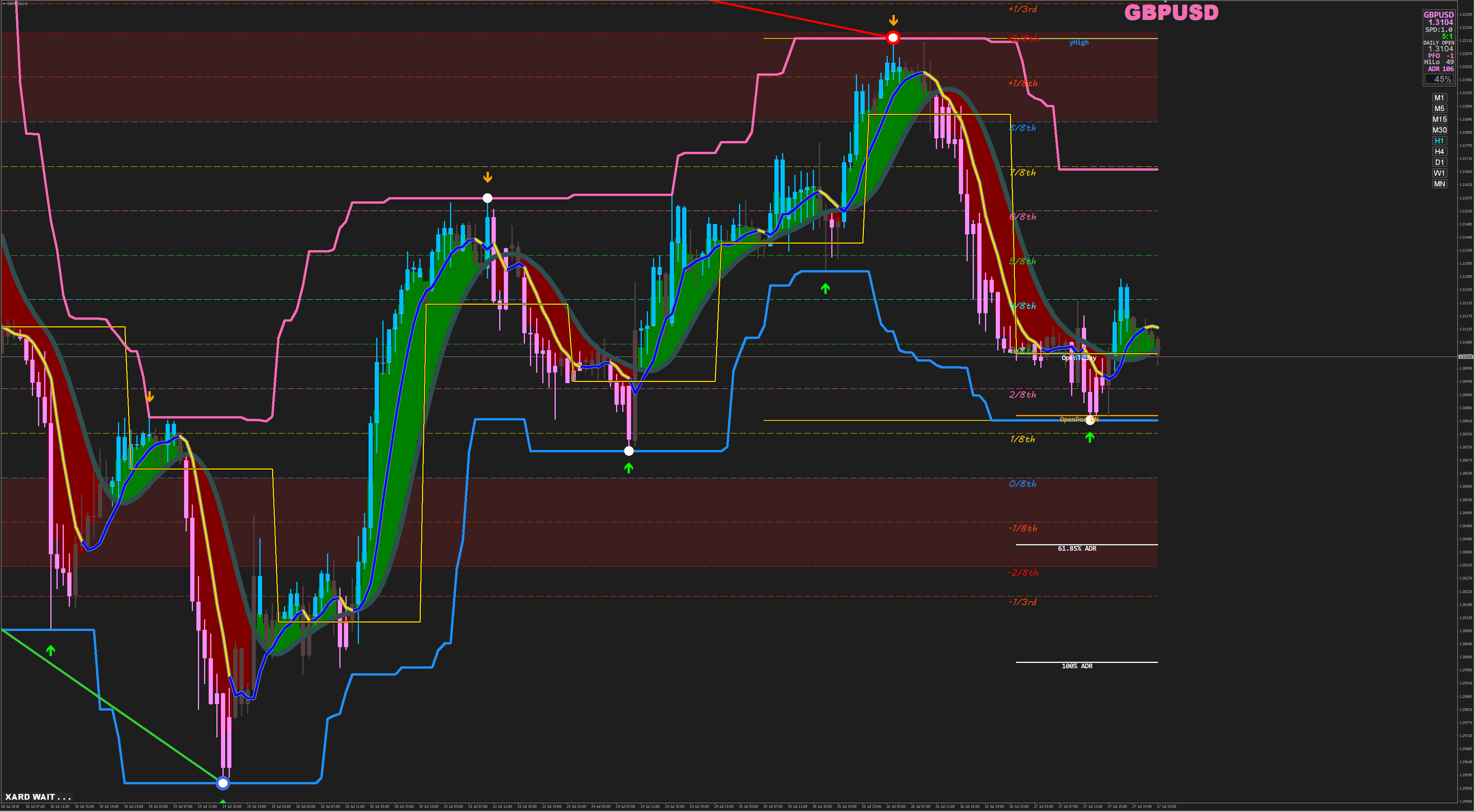Image resolution: width=1475 pixels, height=812 pixels.
Task: Click the yHigh level label
Action: tap(1079, 42)
